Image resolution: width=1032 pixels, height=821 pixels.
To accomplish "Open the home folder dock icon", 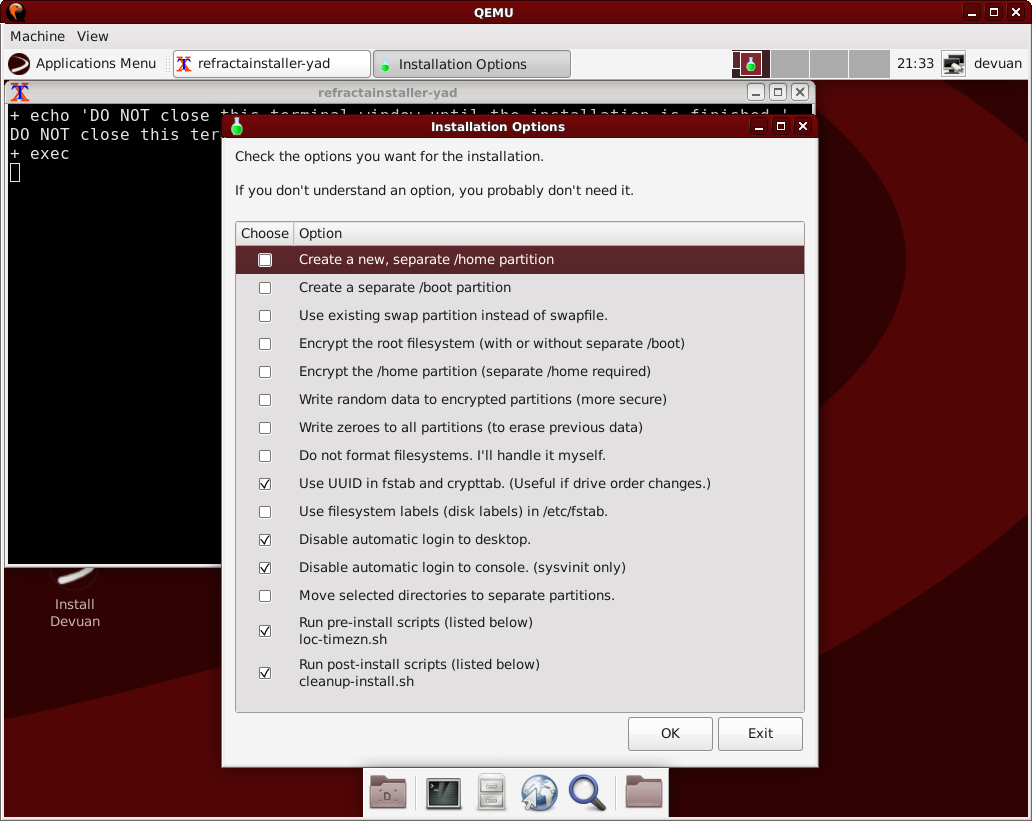I will pos(388,793).
